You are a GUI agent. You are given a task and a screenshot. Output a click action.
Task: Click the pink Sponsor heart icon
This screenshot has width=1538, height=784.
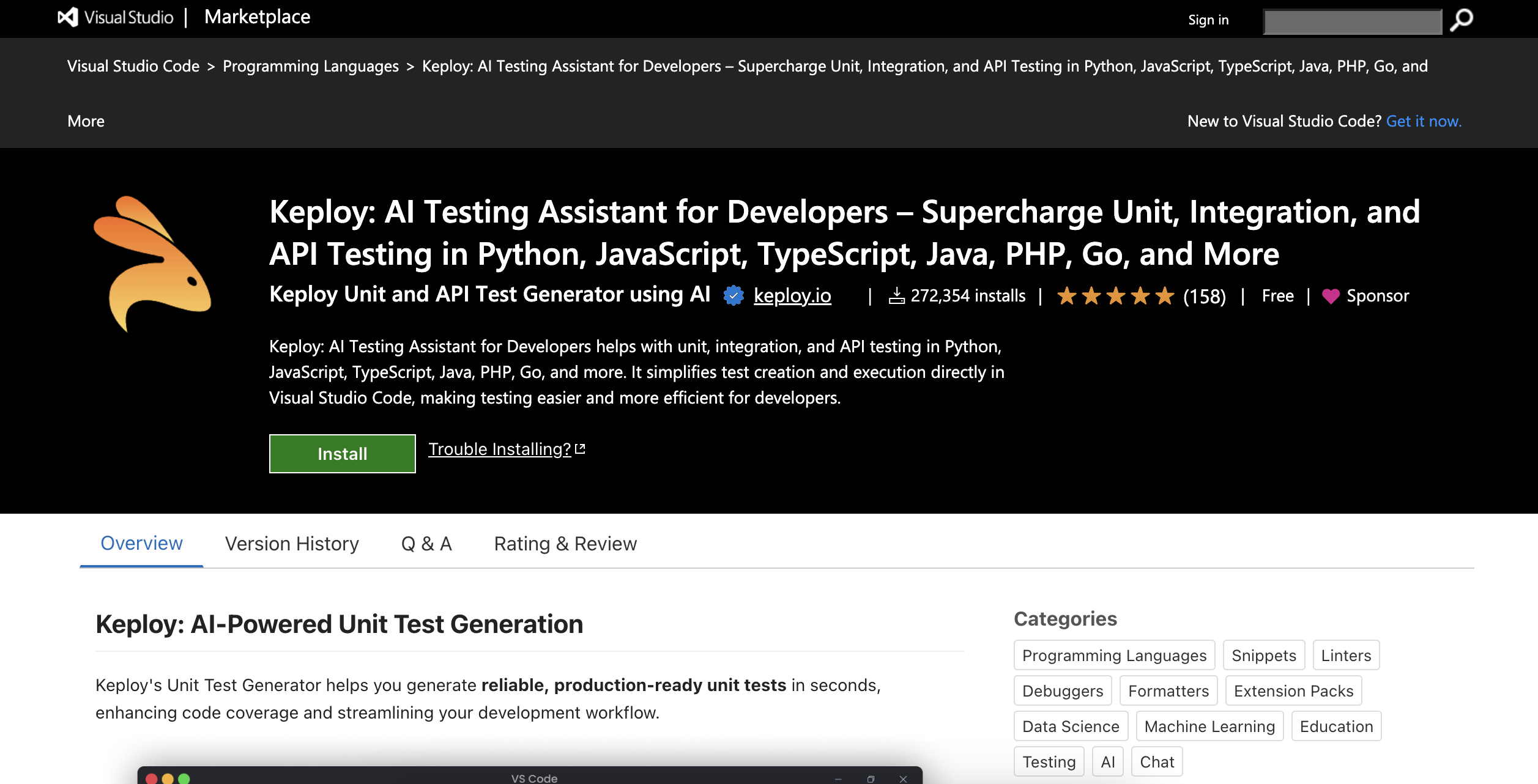tap(1331, 297)
